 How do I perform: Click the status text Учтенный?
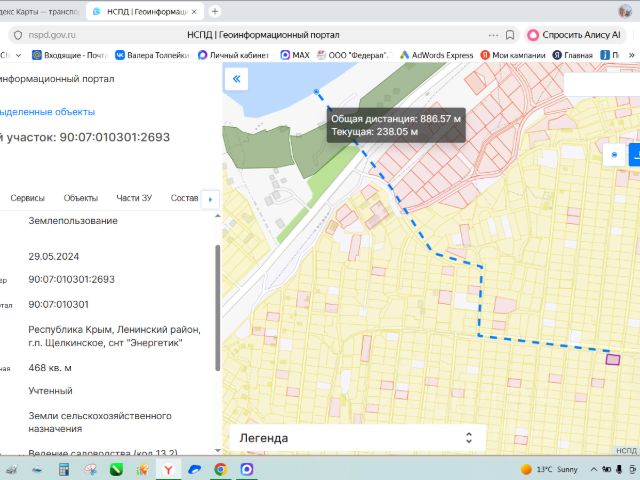click(50, 391)
